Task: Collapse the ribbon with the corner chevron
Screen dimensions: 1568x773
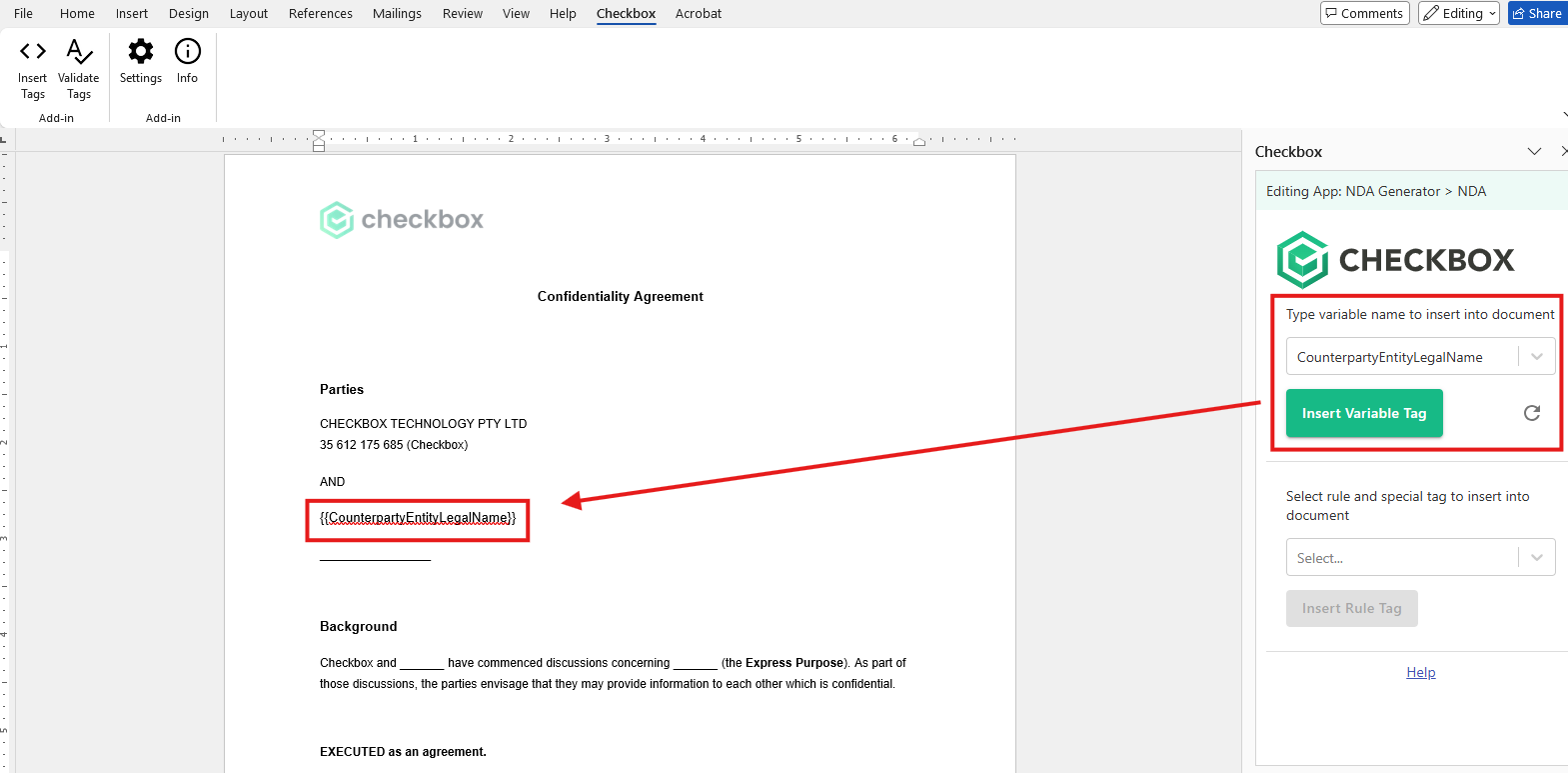Action: pyautogui.click(x=1564, y=114)
